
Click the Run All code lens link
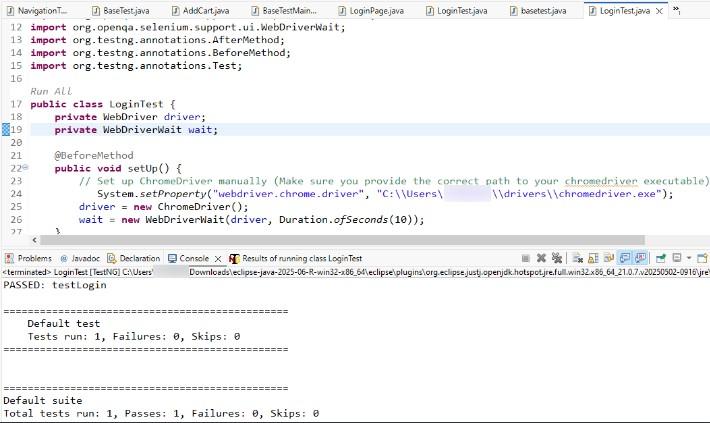(x=51, y=91)
